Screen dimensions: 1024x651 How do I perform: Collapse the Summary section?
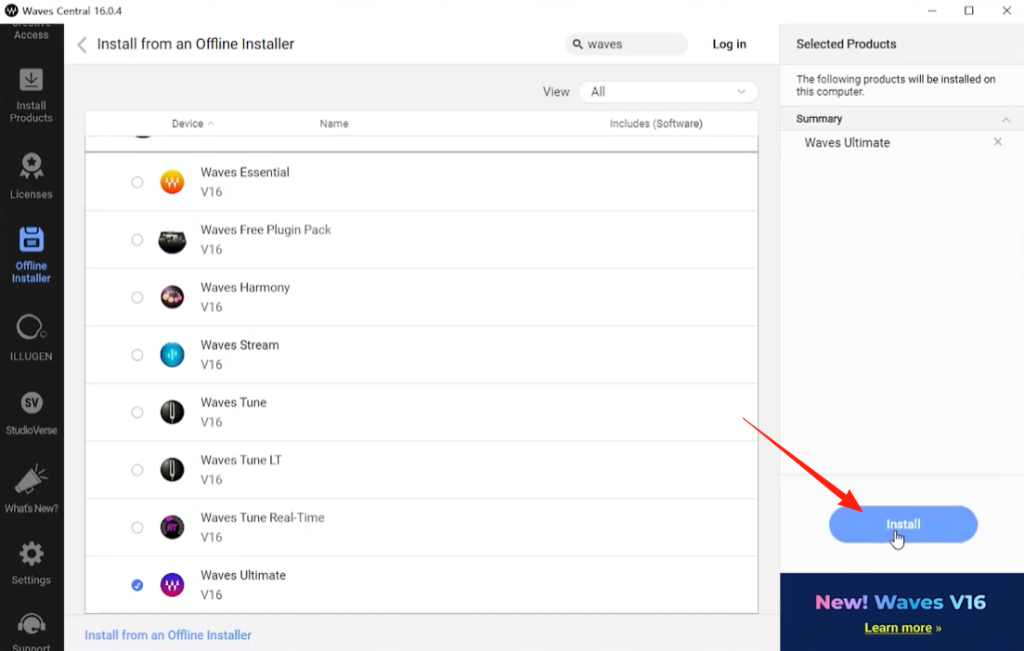(x=1006, y=119)
